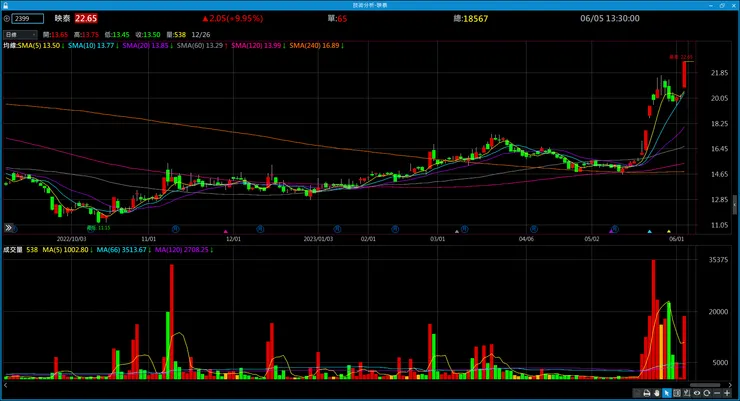The height and width of the screenshot is (401, 740).
Task: Select the hand pan tool
Action: point(657,393)
